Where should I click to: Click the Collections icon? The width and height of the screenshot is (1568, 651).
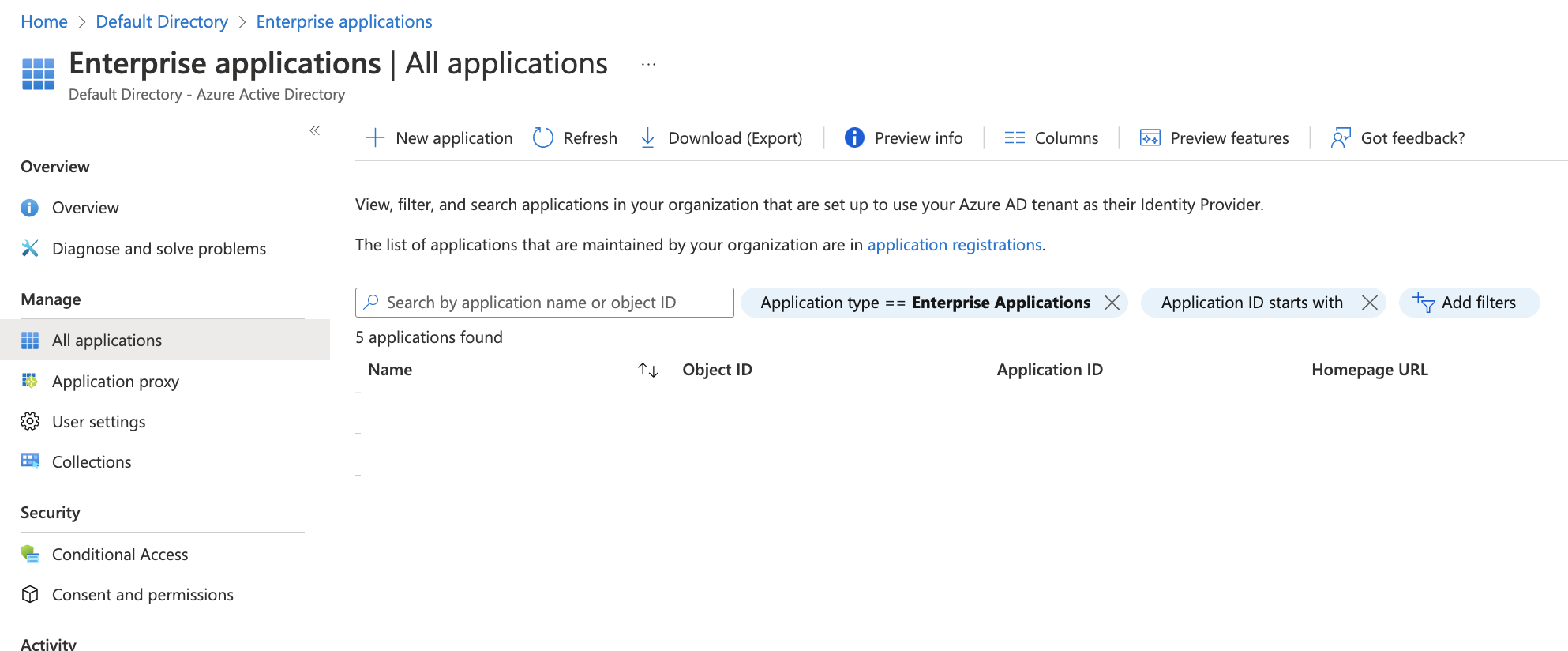pos(30,461)
